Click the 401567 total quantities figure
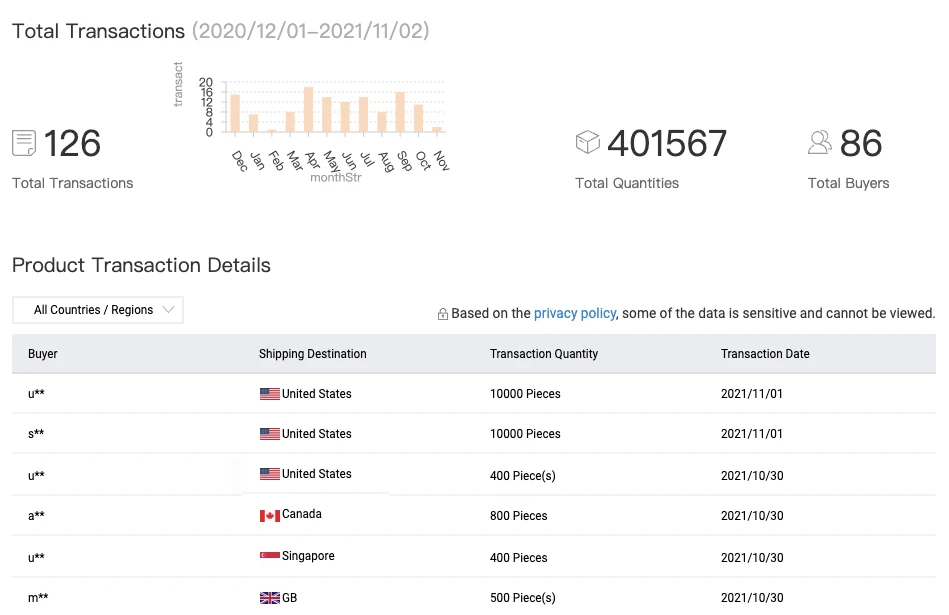 pyautogui.click(x=667, y=144)
